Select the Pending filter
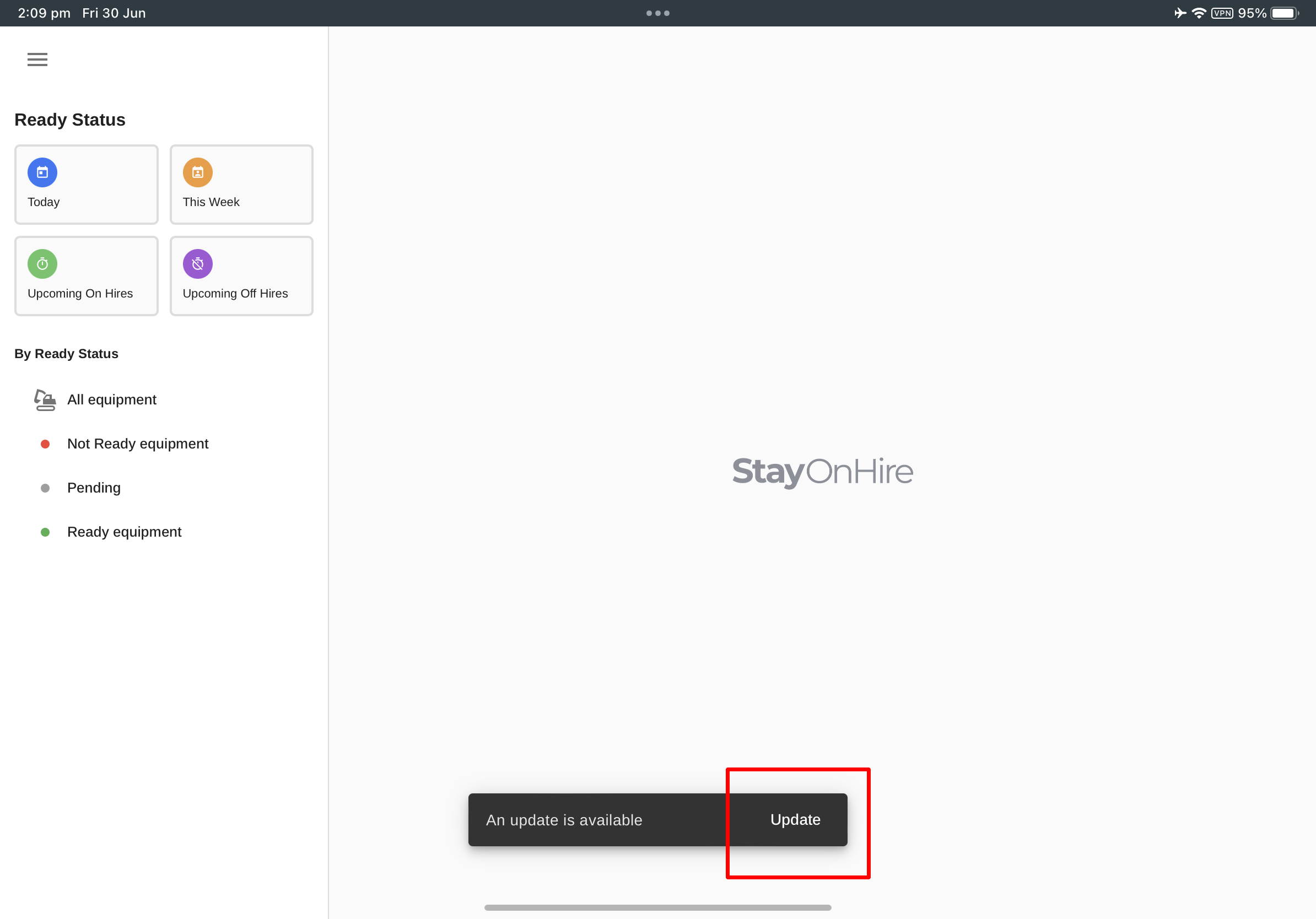 [x=164, y=488]
